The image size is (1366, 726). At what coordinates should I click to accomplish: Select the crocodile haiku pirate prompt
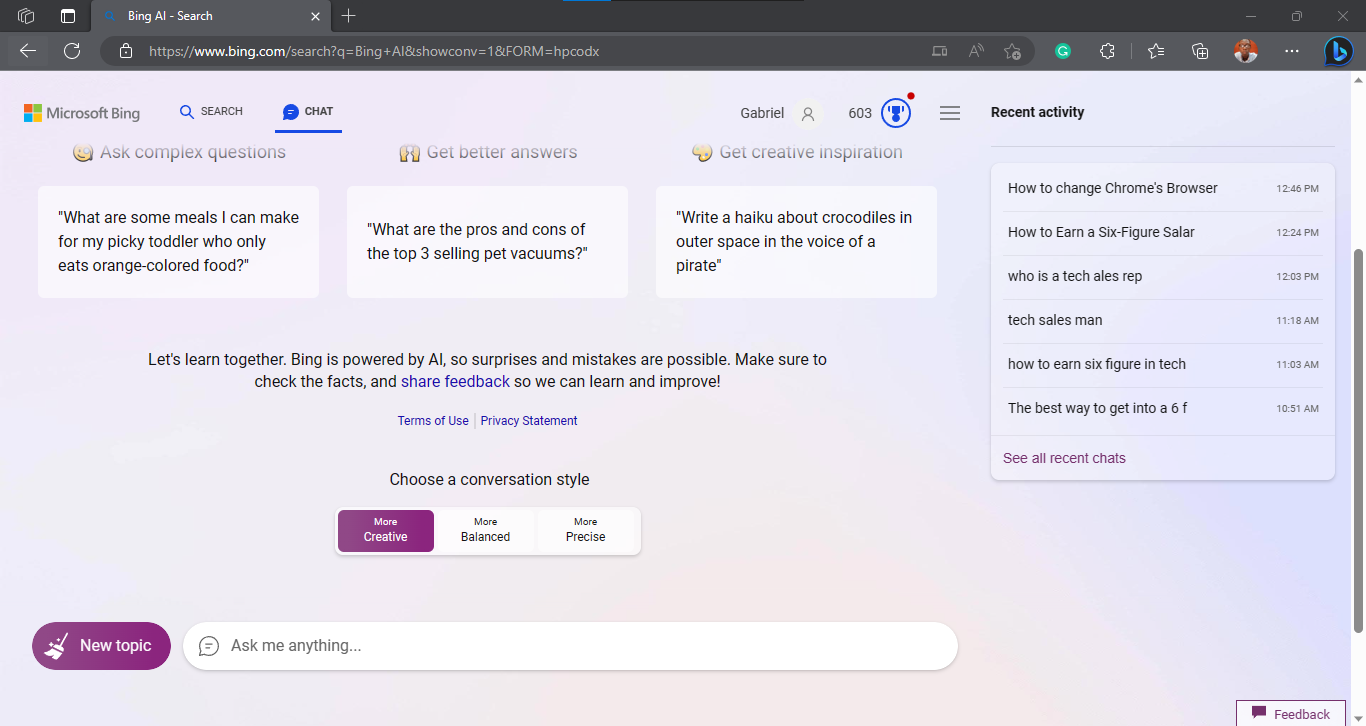[796, 242]
